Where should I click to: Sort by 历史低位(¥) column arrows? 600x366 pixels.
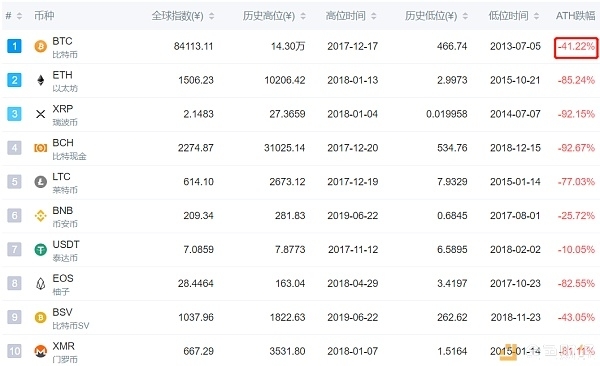pos(465,16)
